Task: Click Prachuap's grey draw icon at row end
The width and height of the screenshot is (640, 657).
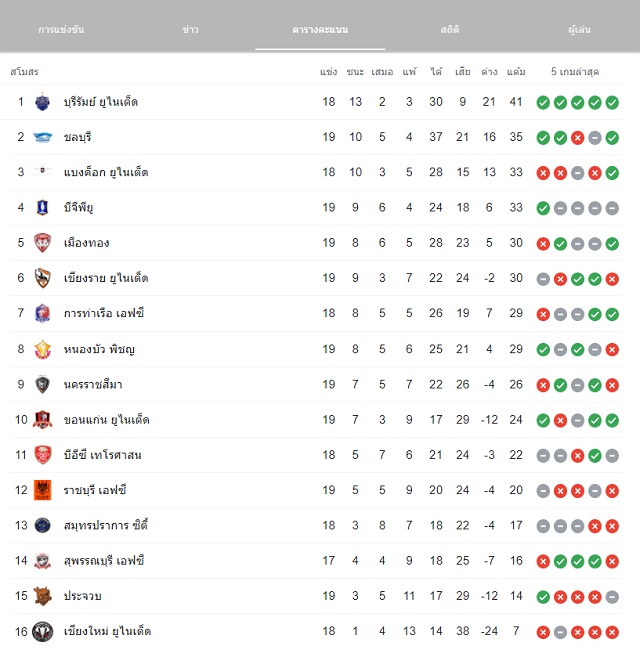Action: [x=612, y=597]
